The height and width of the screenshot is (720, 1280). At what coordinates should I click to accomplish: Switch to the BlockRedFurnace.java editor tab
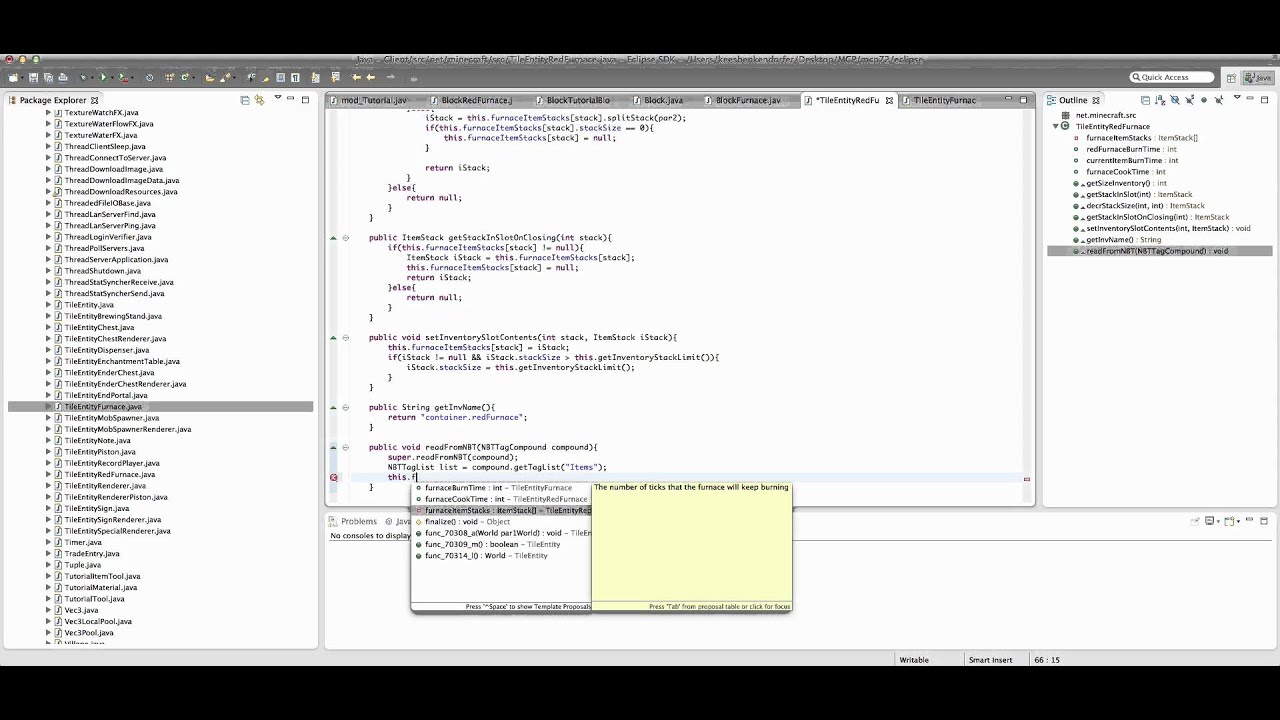pos(476,100)
